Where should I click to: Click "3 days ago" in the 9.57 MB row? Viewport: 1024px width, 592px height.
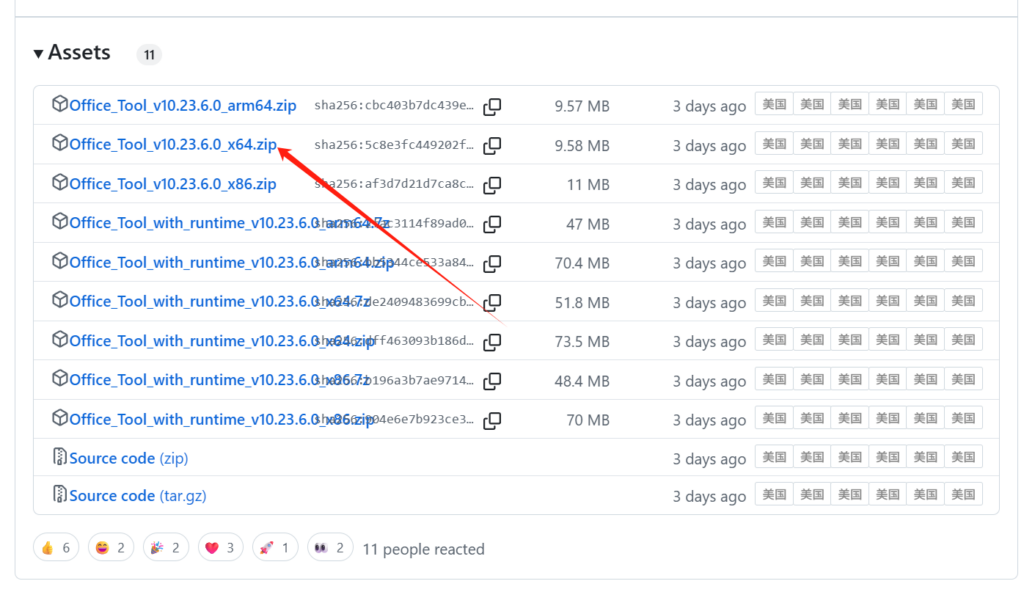709,107
